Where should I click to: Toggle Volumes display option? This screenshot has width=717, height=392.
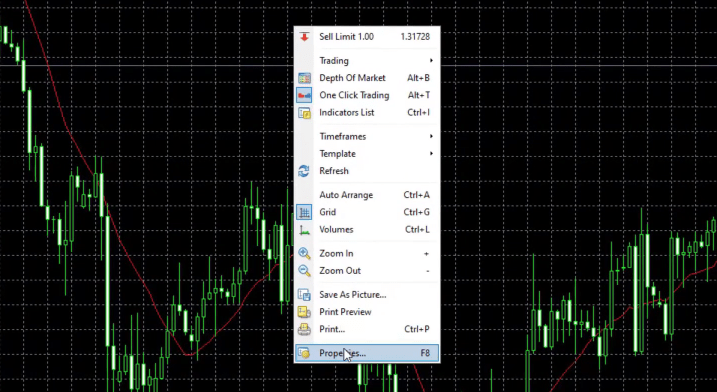(x=367, y=230)
